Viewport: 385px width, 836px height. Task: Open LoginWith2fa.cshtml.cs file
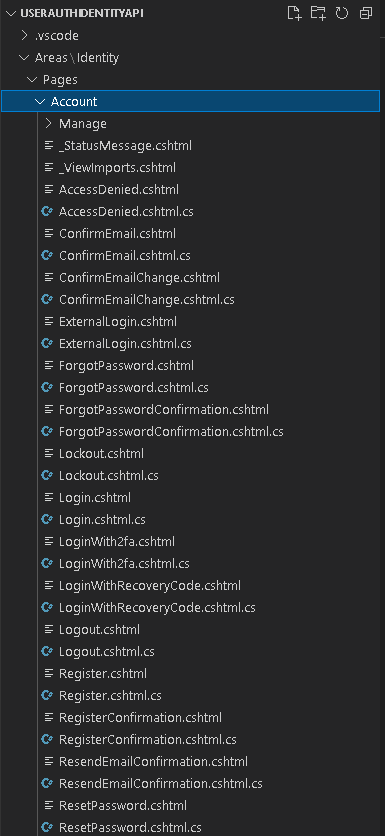[124, 564]
